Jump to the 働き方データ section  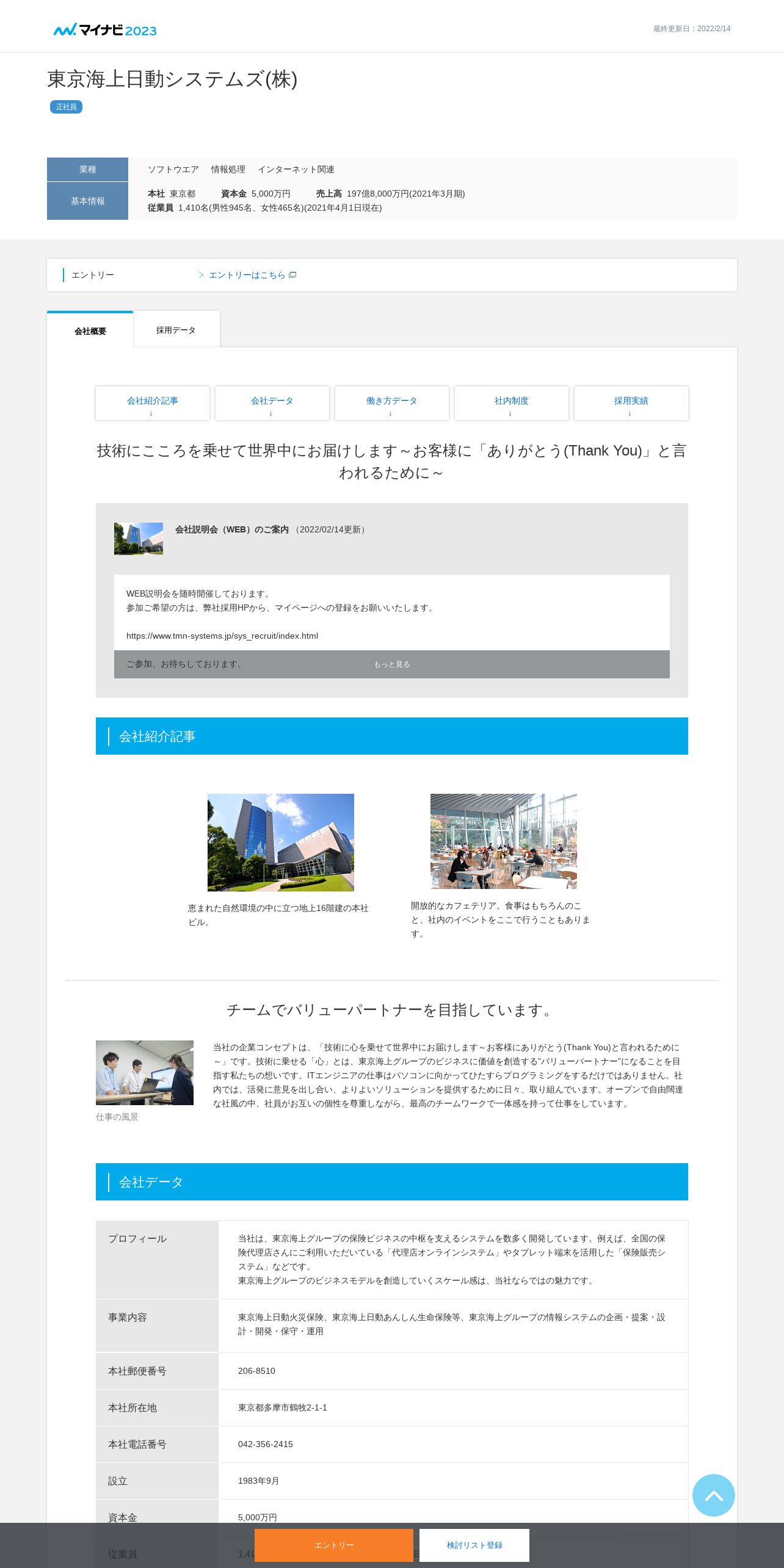pyautogui.click(x=392, y=404)
